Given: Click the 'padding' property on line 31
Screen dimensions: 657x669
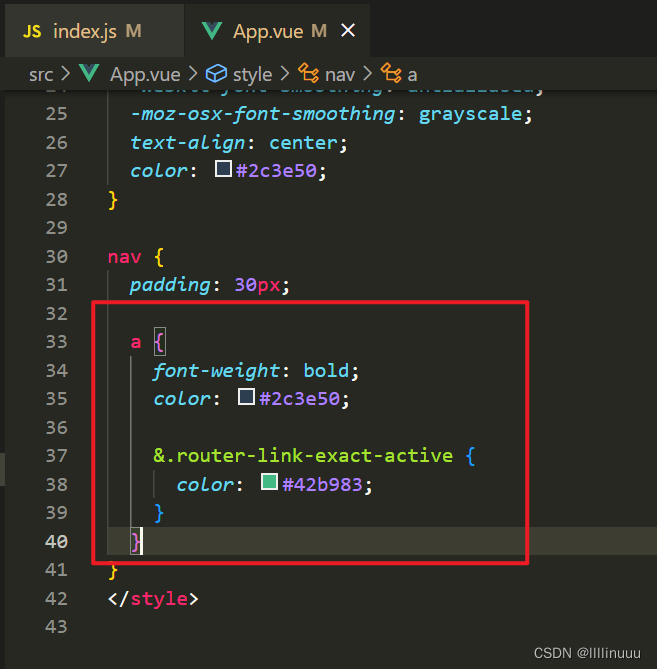Looking at the screenshot, I should [170, 285].
